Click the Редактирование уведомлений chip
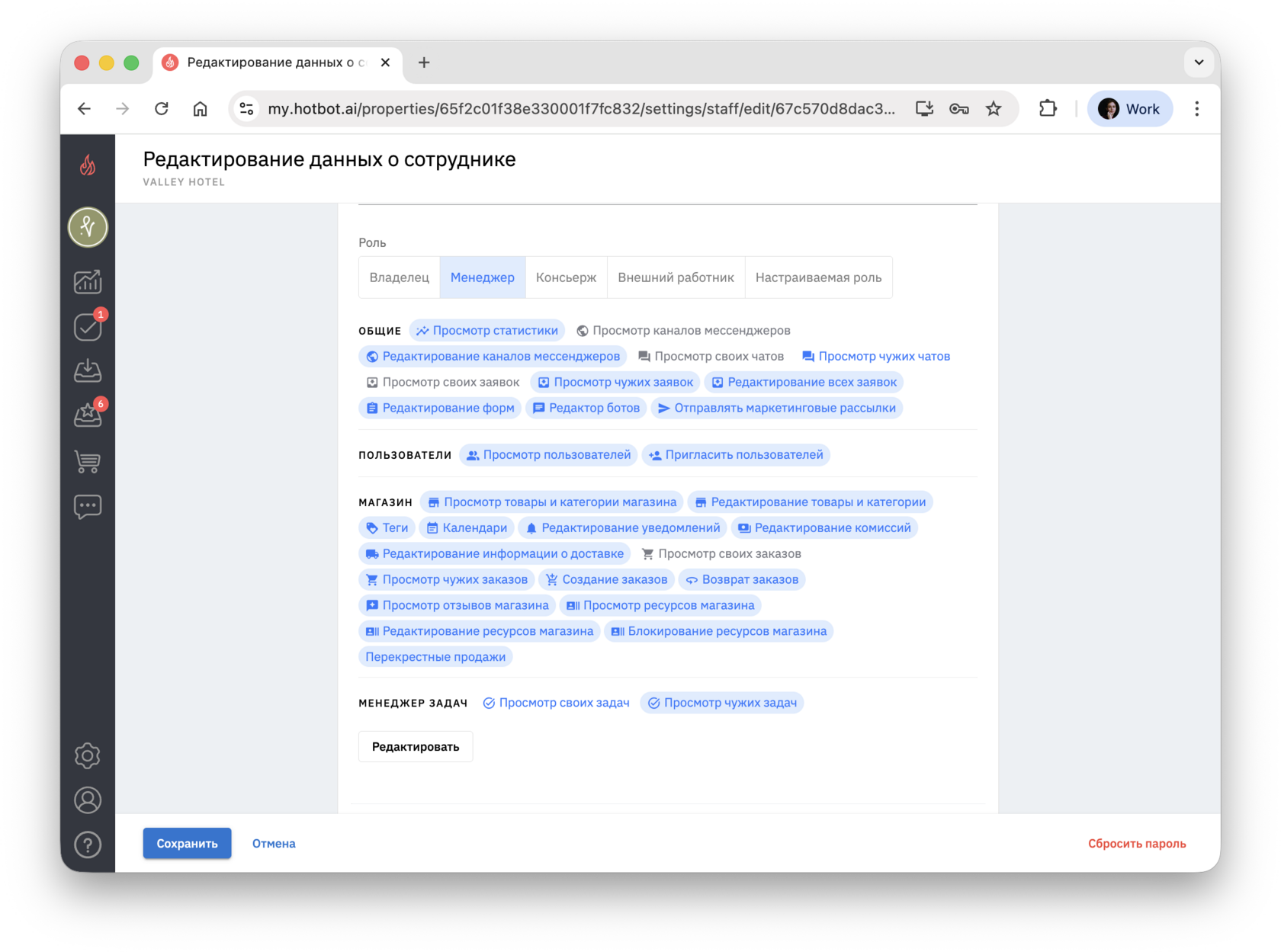 [622, 527]
